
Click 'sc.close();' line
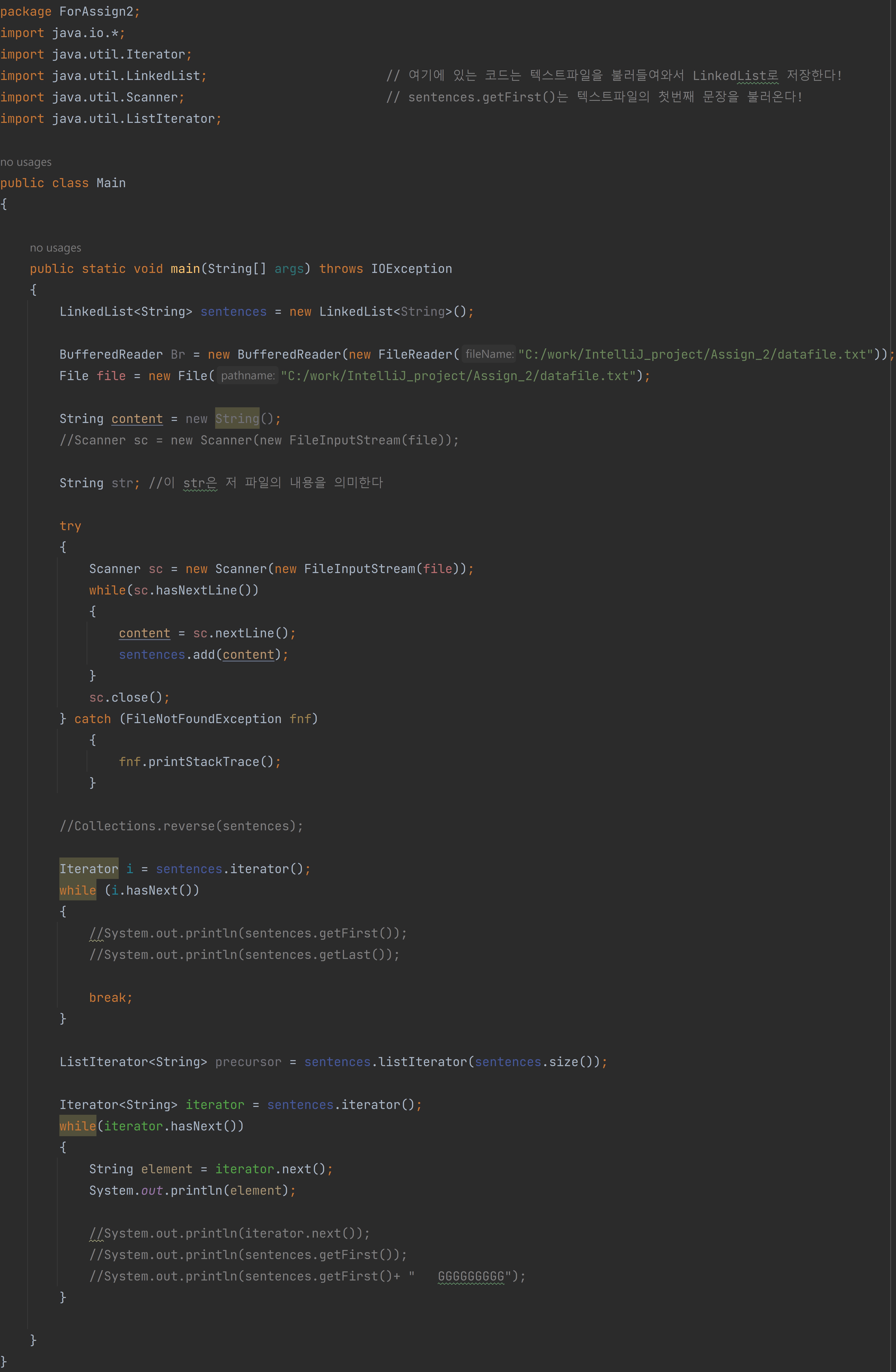tap(130, 698)
